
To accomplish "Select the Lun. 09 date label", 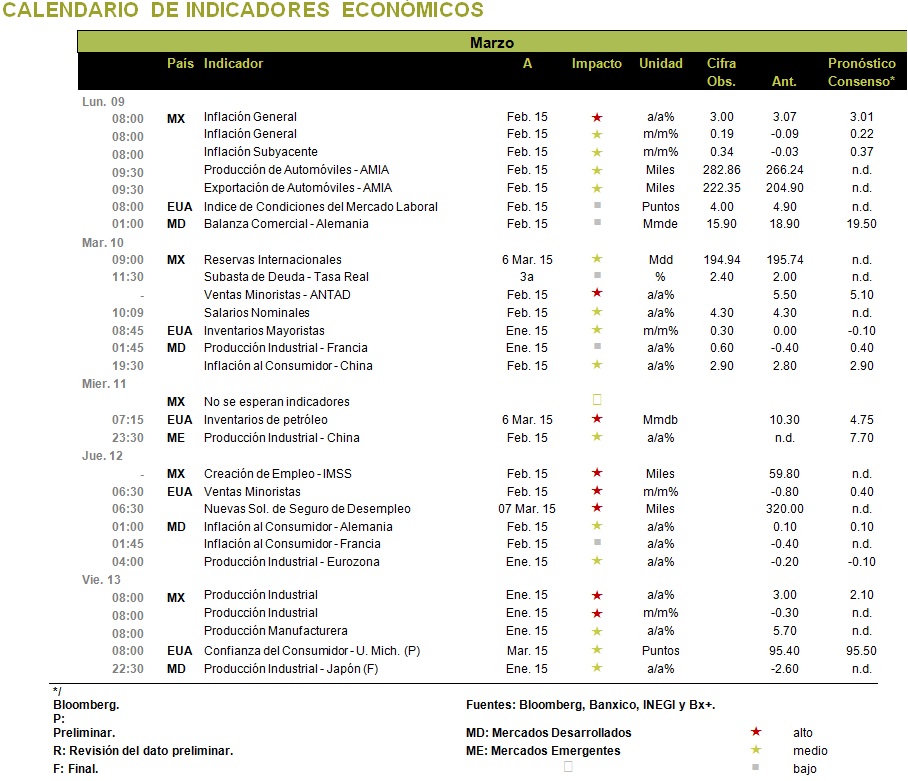I will point(103,102).
